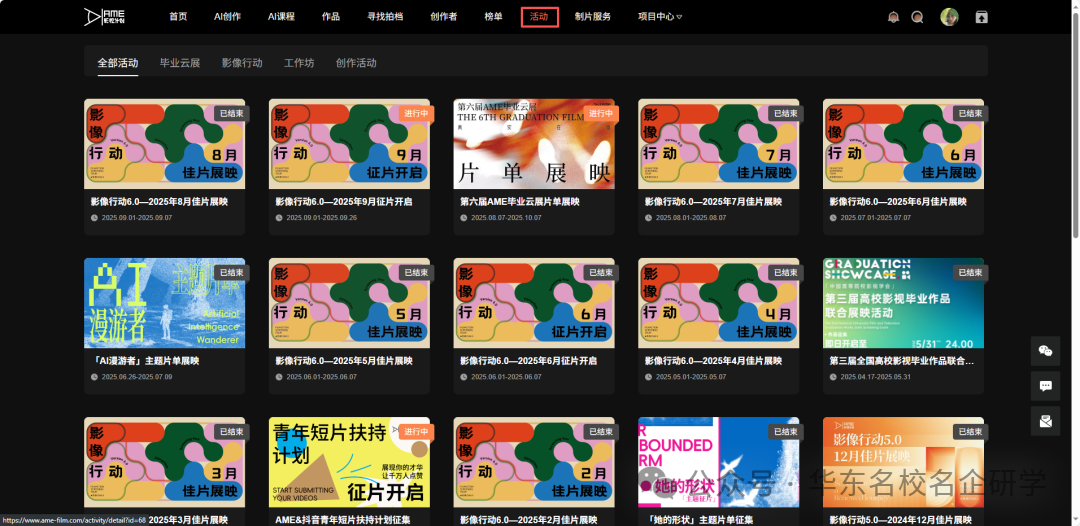Image resolution: width=1080 pixels, height=526 pixels.
Task: Click the 「AI漫游者」主题片单展映 title
Action: click(147, 361)
